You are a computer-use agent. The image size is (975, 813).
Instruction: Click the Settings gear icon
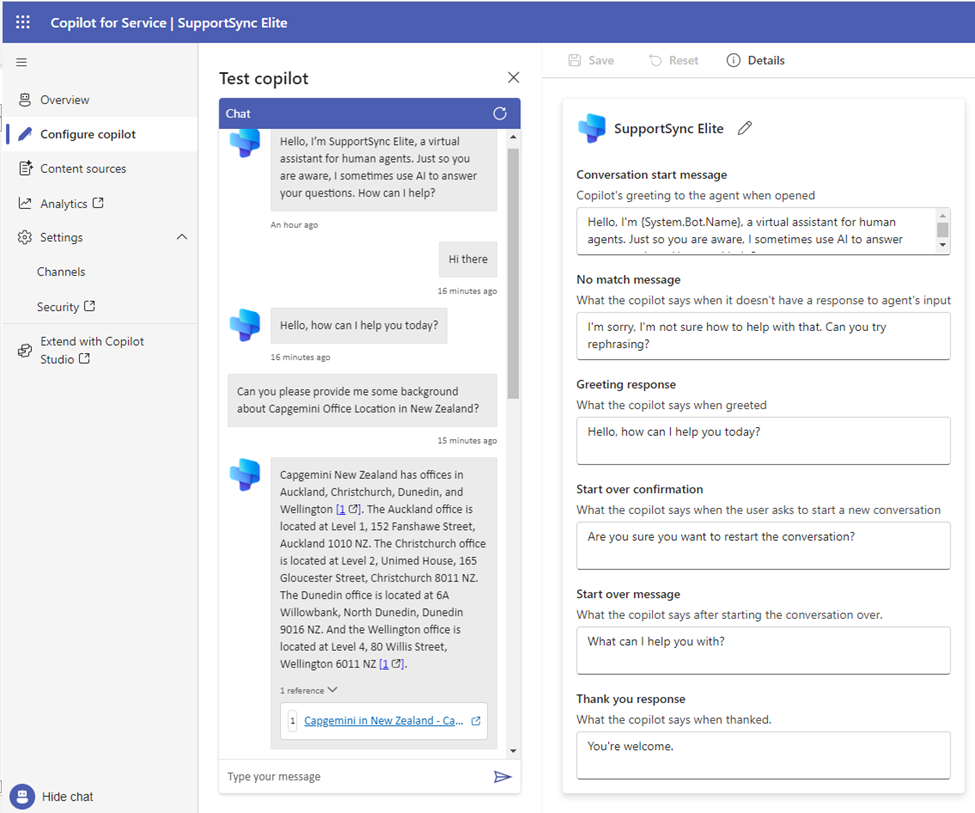pyautogui.click(x=25, y=237)
